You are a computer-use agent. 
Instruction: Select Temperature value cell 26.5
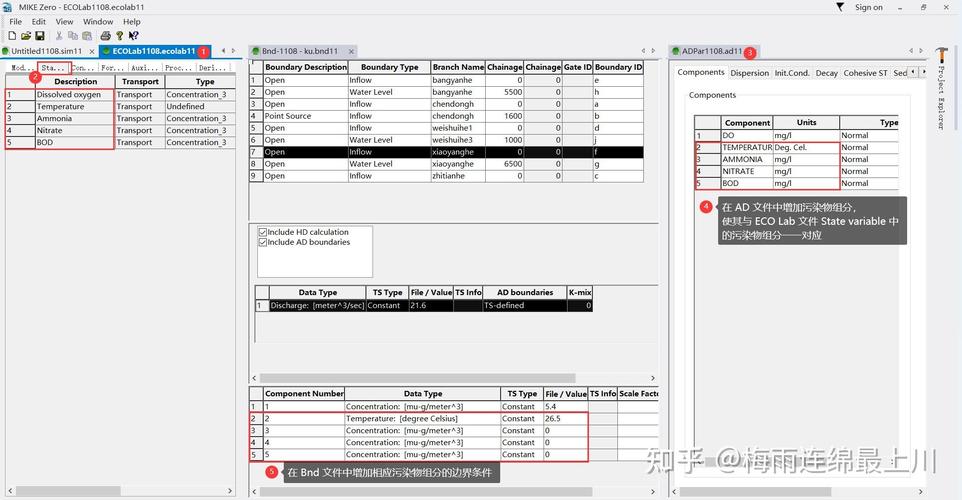click(566, 418)
